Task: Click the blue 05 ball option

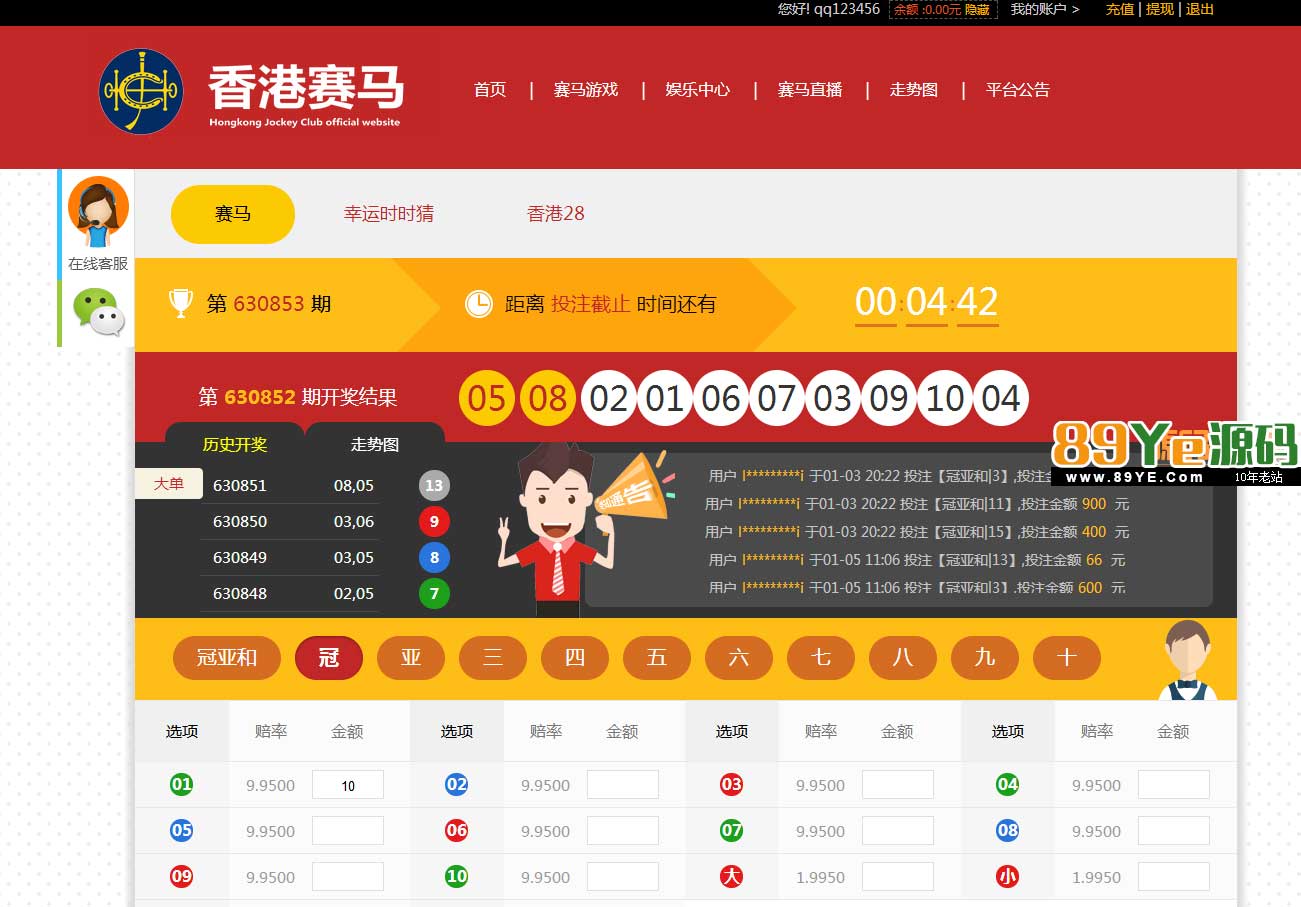Action: [x=181, y=831]
